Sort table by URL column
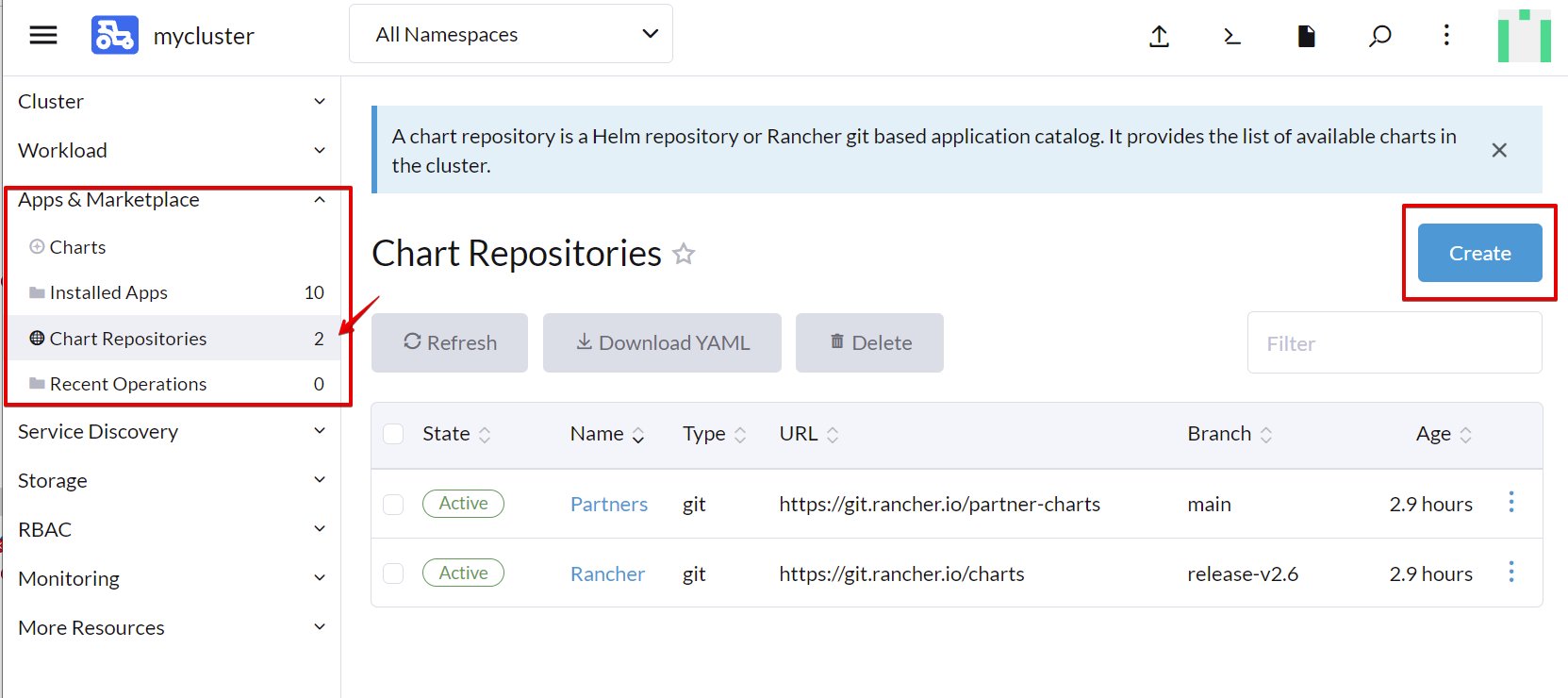The width and height of the screenshot is (1568, 698). point(809,434)
